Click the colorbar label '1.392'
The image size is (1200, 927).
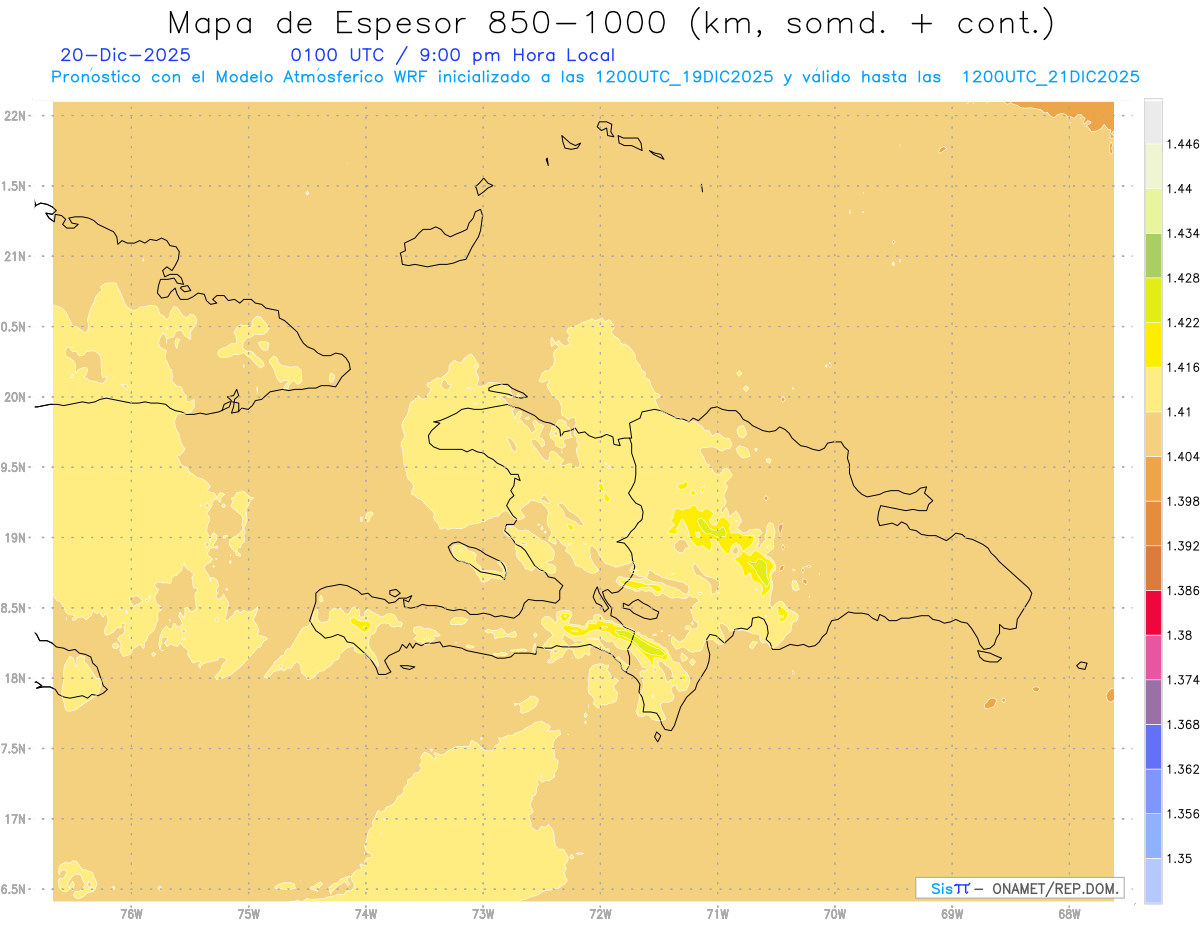[1183, 546]
